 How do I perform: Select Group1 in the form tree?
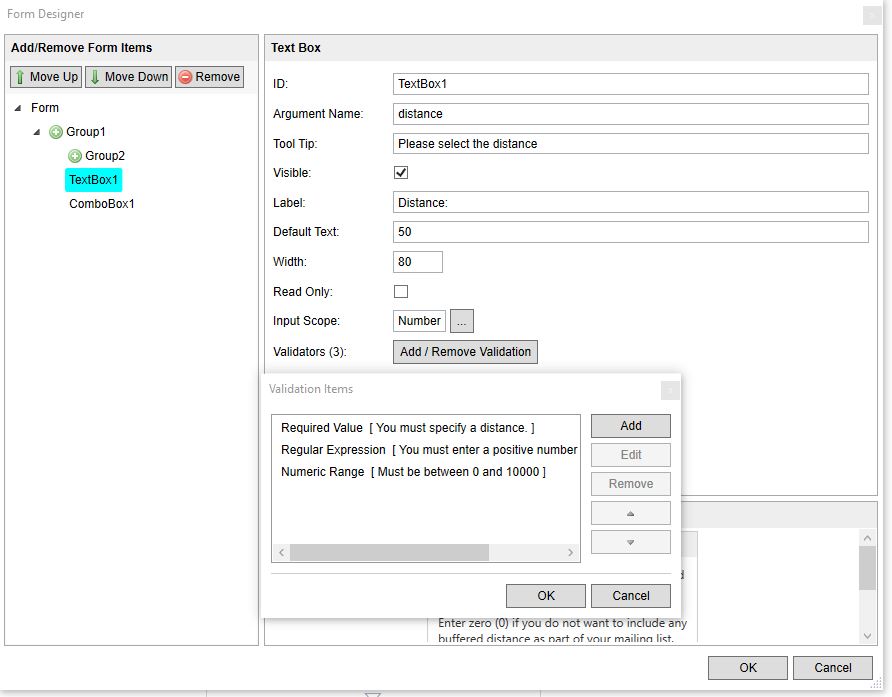(85, 132)
